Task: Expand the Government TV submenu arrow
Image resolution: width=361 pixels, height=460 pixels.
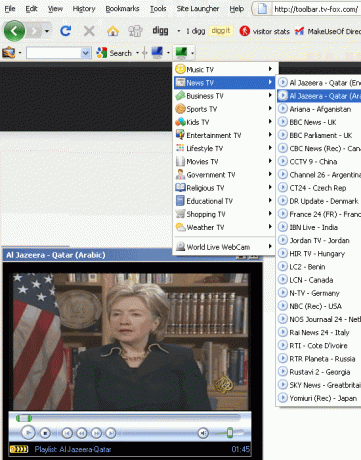Action: pyautogui.click(x=270, y=174)
